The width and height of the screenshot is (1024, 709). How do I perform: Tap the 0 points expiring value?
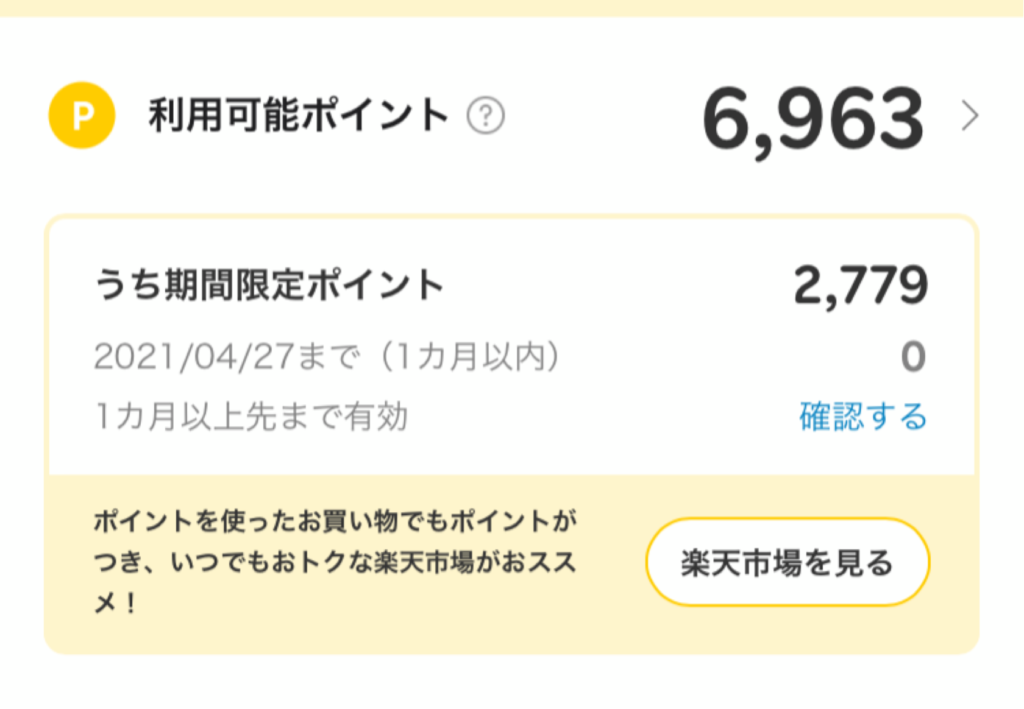(x=914, y=357)
